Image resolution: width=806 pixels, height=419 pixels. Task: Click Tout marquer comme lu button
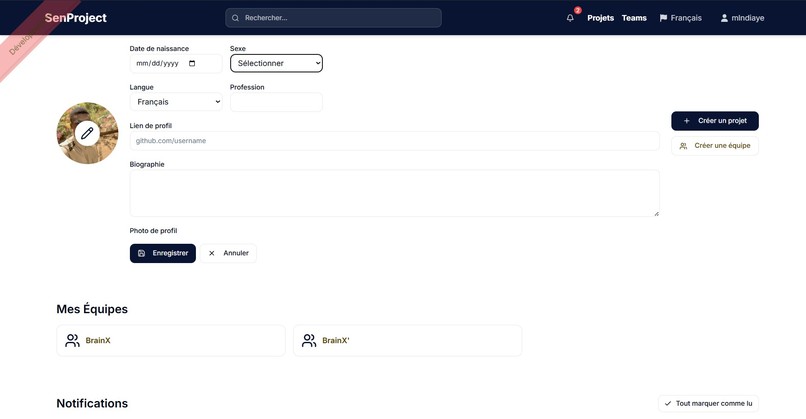[x=708, y=404]
